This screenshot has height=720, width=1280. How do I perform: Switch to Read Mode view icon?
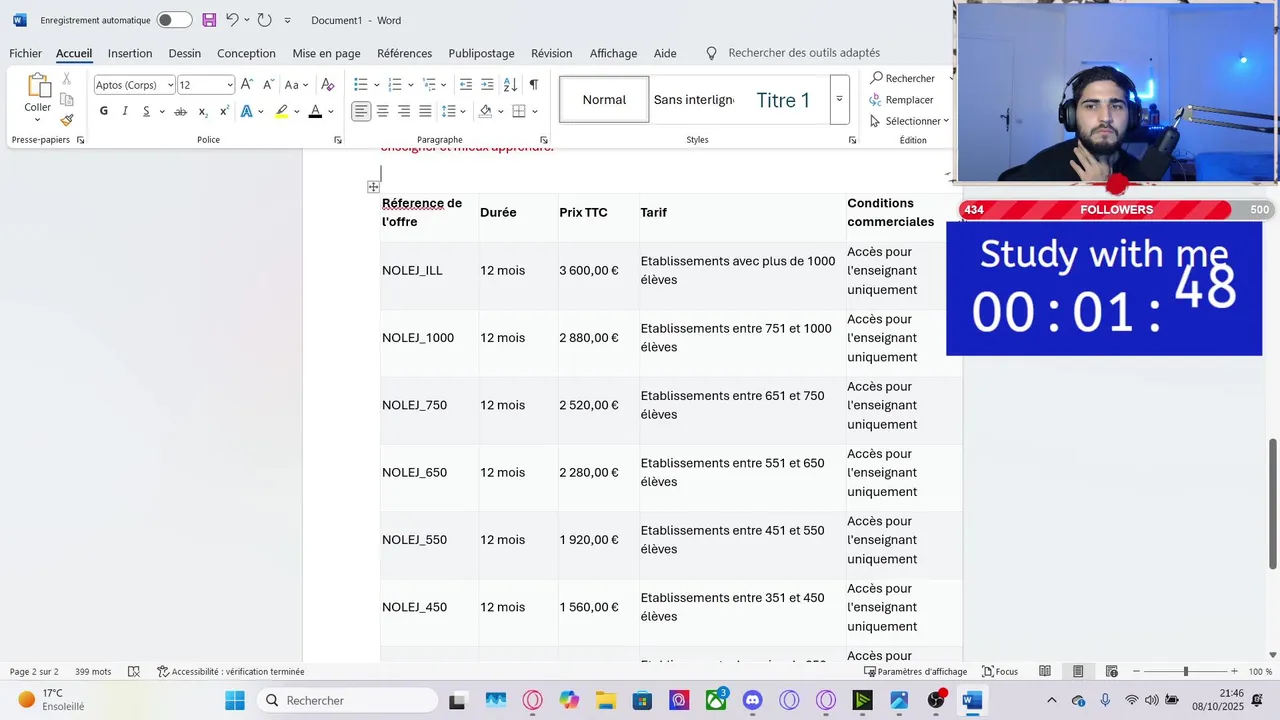click(1045, 672)
